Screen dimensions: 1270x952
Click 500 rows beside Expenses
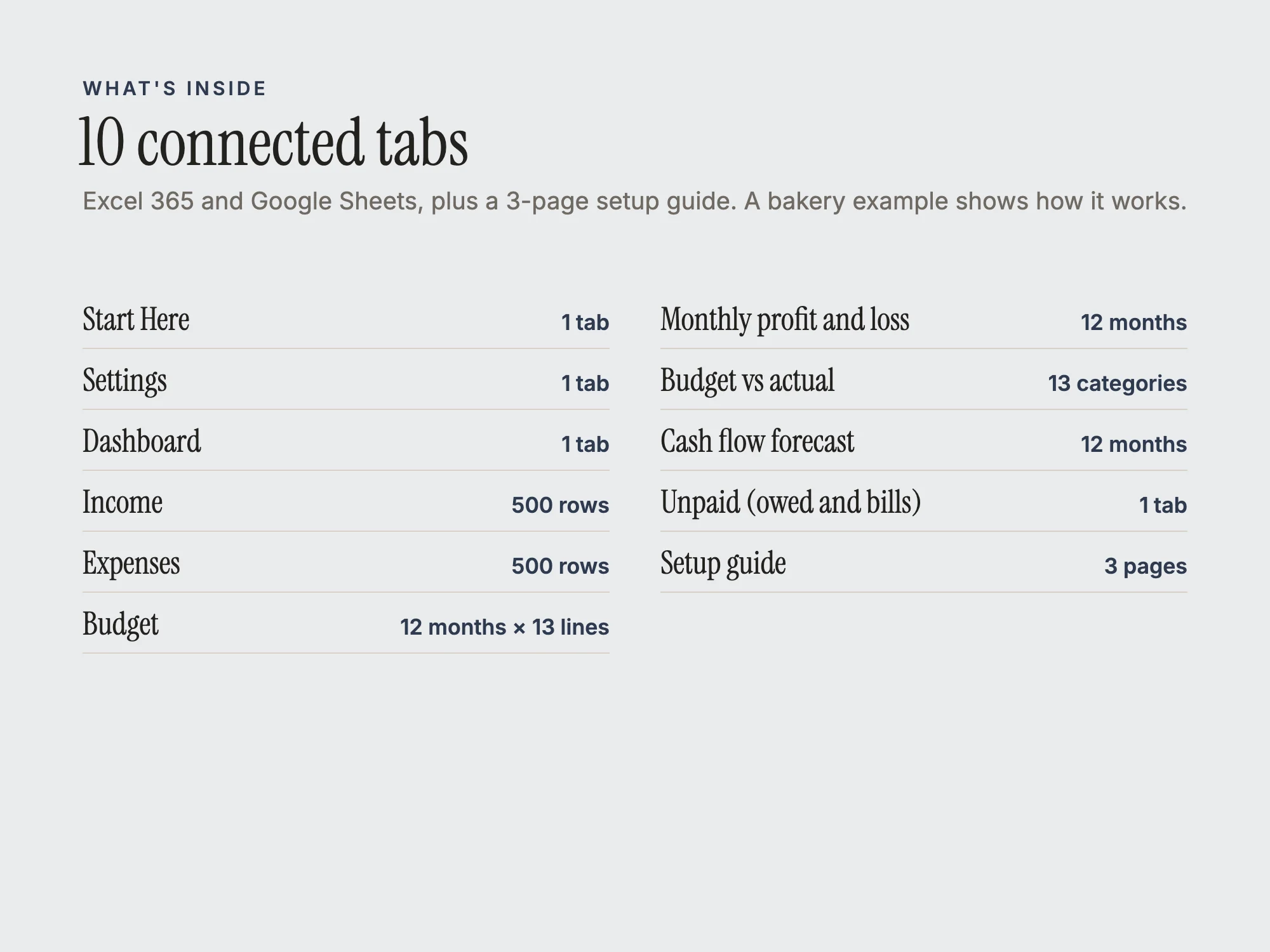coord(561,566)
